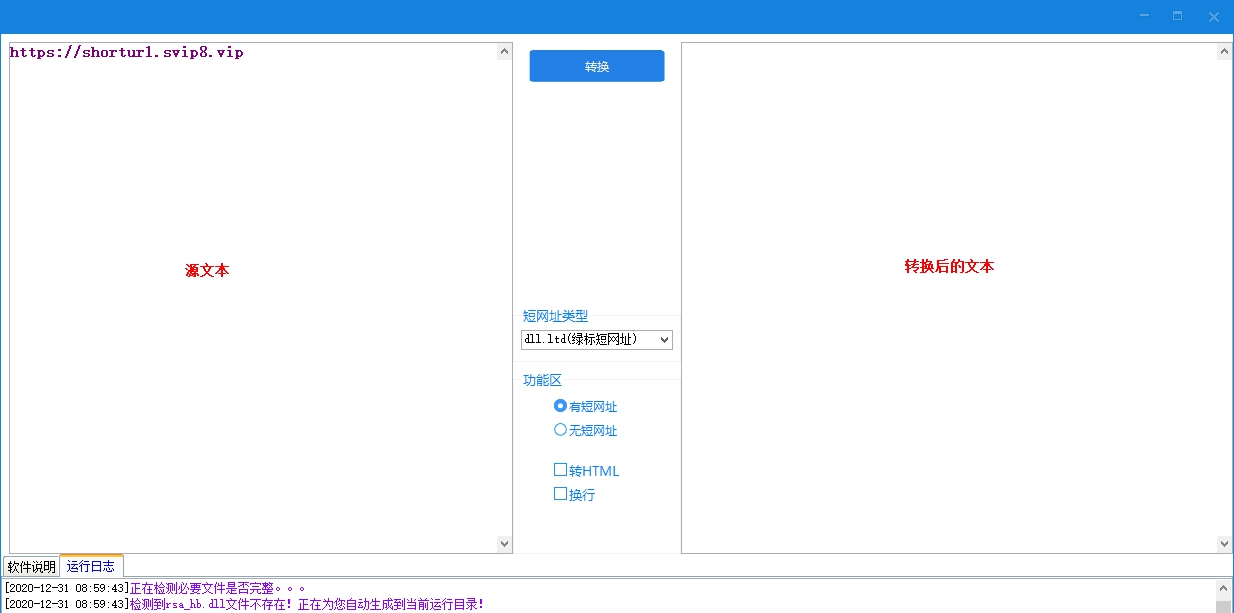Viewport: 1234px width, 613px height.
Task: Click the minimize icon in the title bar
Action: pos(1142,16)
